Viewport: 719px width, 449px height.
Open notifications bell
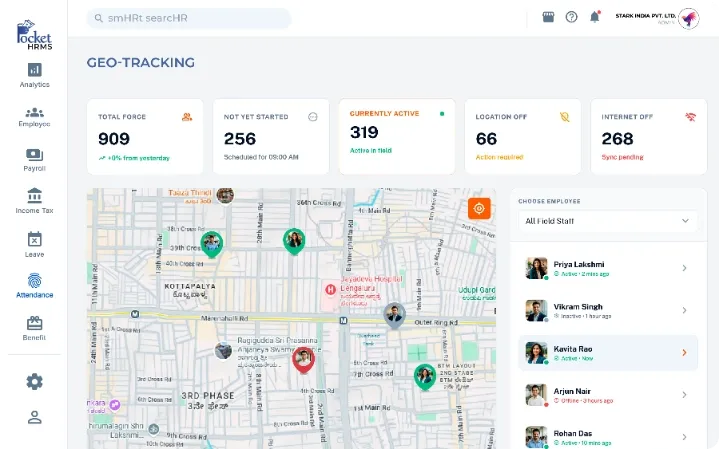click(x=595, y=17)
